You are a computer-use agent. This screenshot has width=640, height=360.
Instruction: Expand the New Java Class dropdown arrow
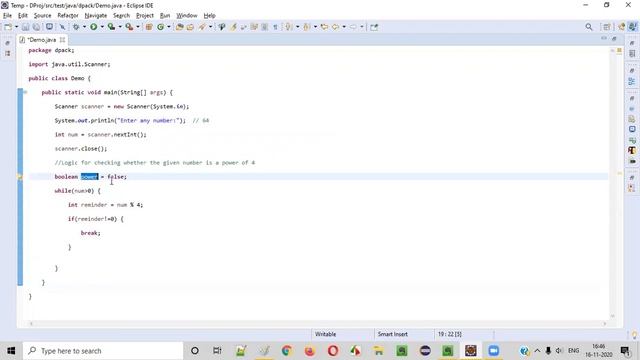pos(169,27)
